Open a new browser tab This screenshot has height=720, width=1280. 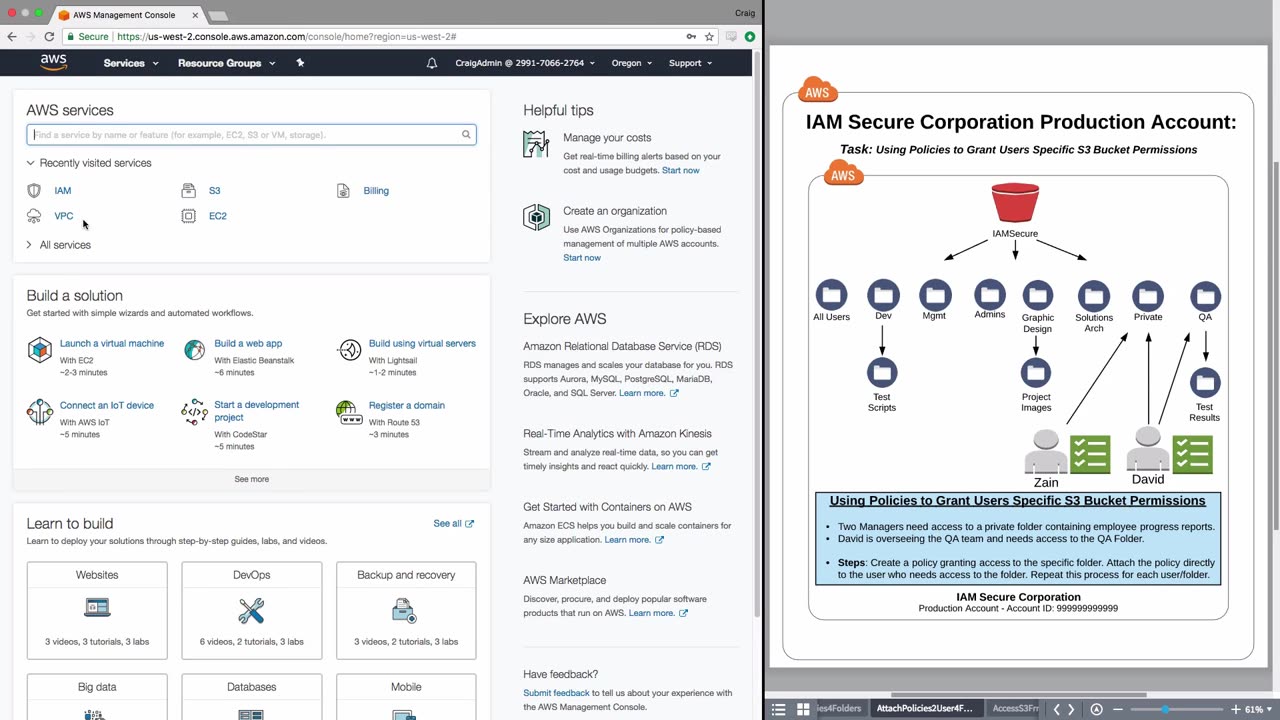(x=218, y=16)
